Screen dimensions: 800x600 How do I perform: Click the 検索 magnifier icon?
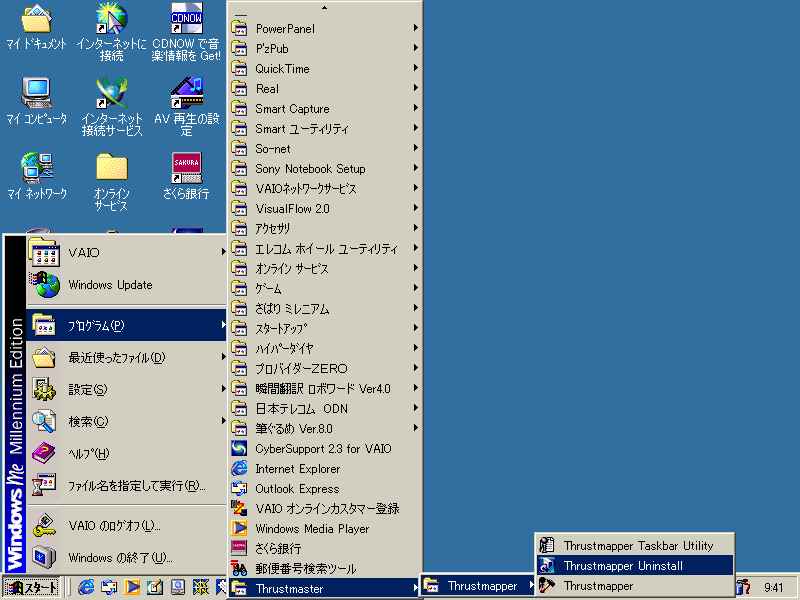click(44, 421)
